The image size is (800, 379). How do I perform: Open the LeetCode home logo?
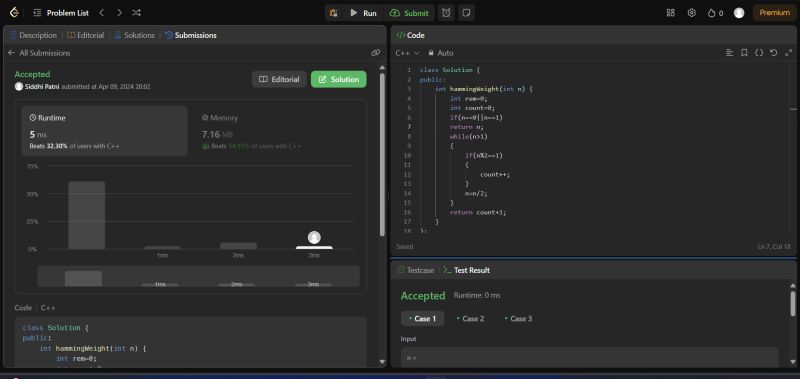click(14, 13)
